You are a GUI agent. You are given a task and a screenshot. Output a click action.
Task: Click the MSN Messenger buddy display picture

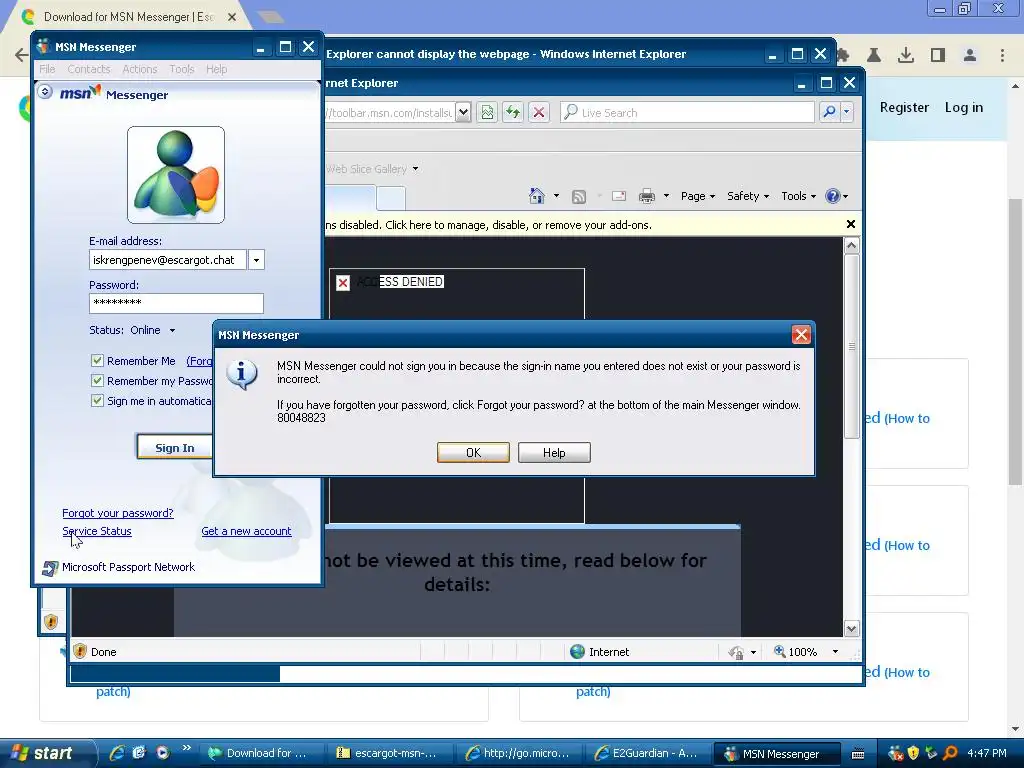176,175
